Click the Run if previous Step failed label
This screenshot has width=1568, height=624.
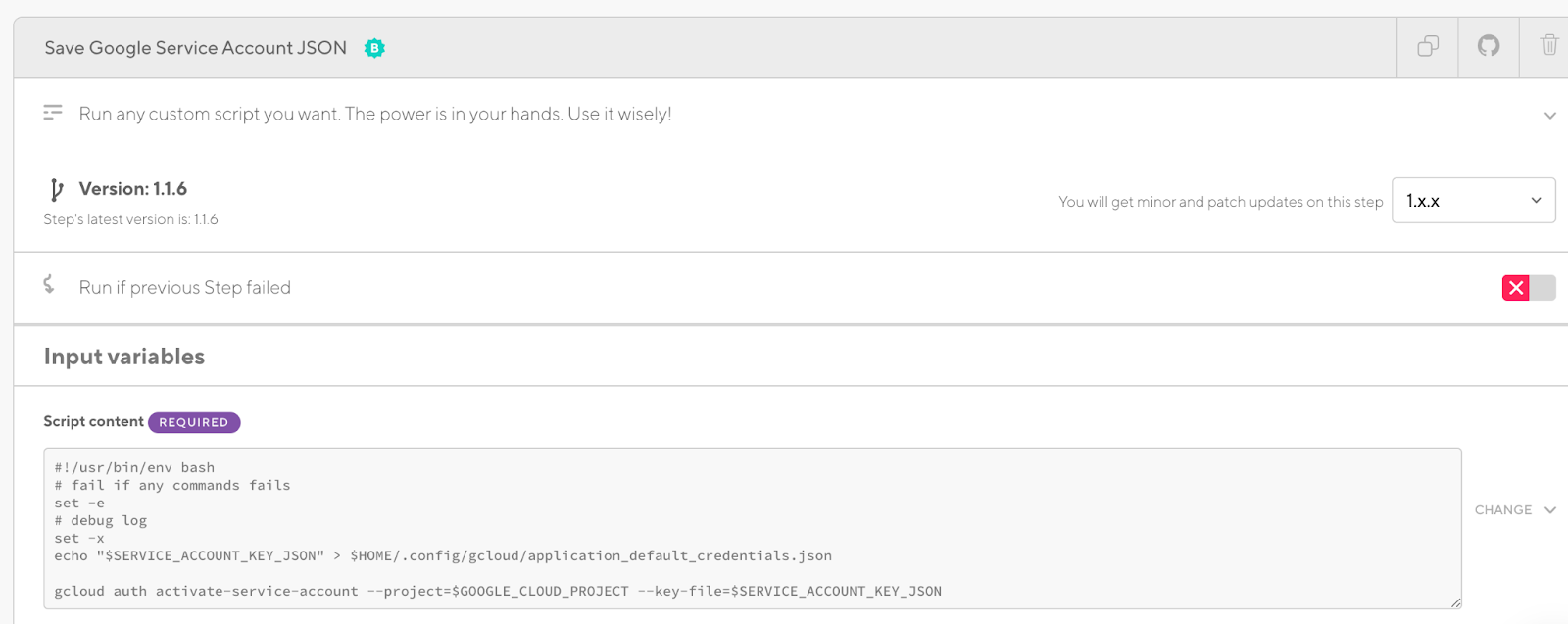(185, 287)
